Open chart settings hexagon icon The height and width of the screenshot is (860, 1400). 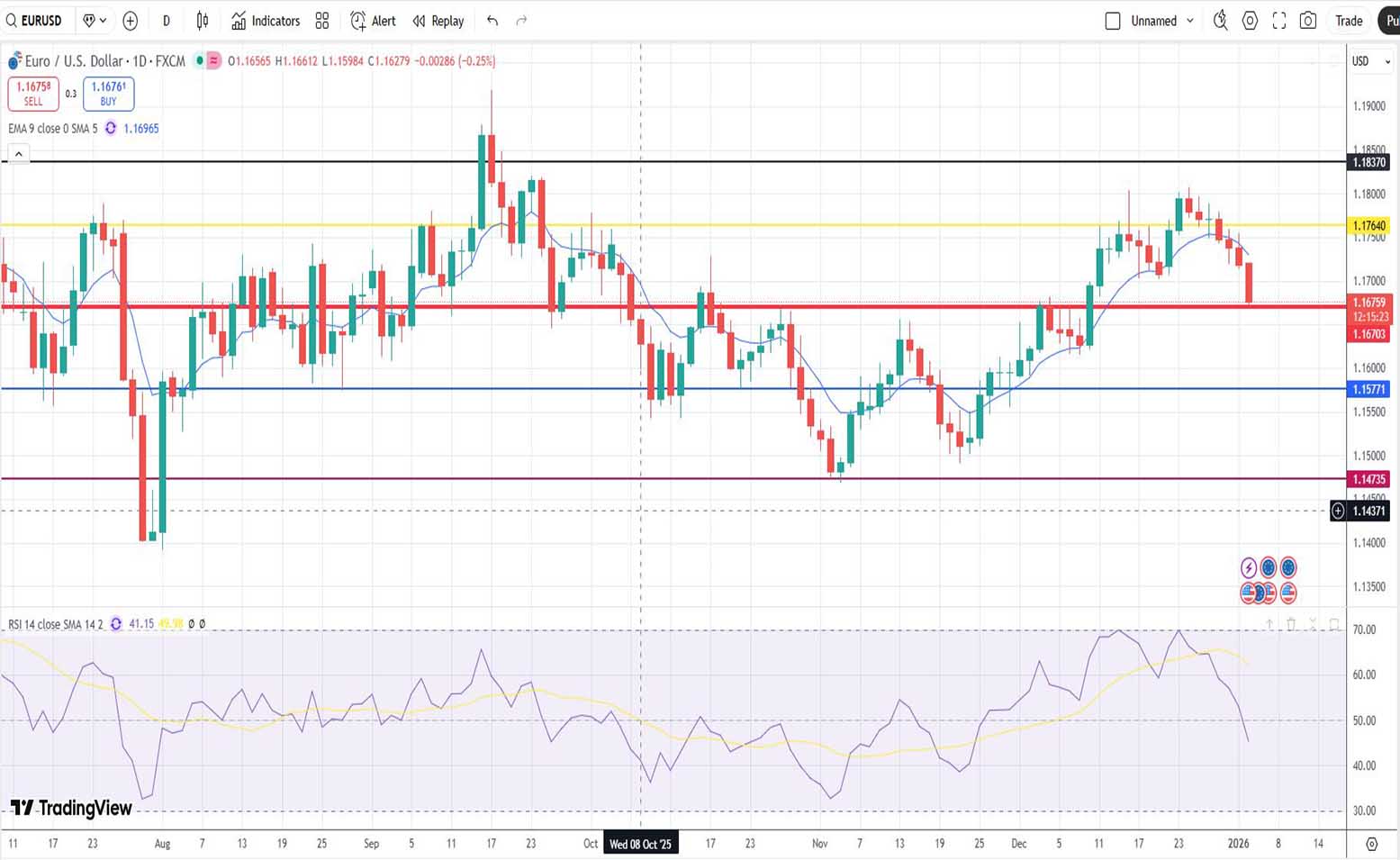tap(1250, 21)
